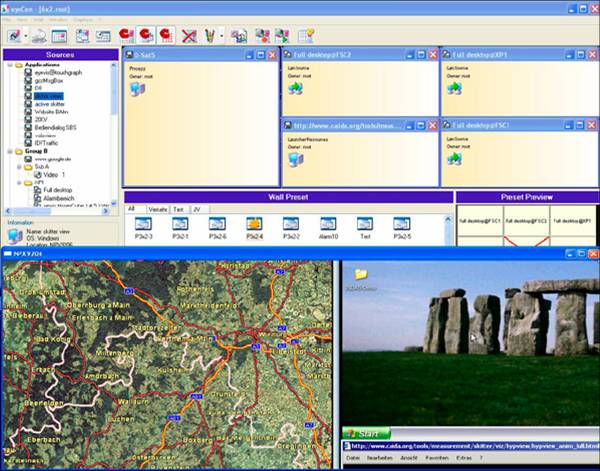Click the red C toolbar icon, first one
This screenshot has height=471, width=600.
pos(126,36)
